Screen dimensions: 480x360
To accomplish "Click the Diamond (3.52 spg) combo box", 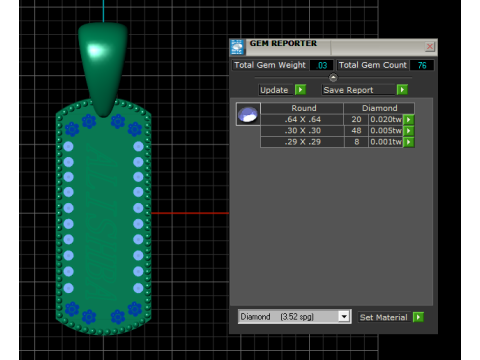I will (294, 316).
